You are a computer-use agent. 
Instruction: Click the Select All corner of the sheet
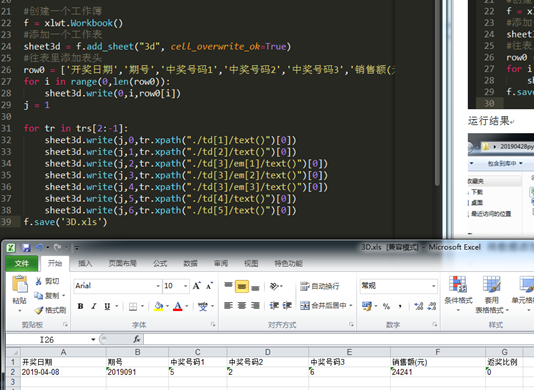[13, 352]
